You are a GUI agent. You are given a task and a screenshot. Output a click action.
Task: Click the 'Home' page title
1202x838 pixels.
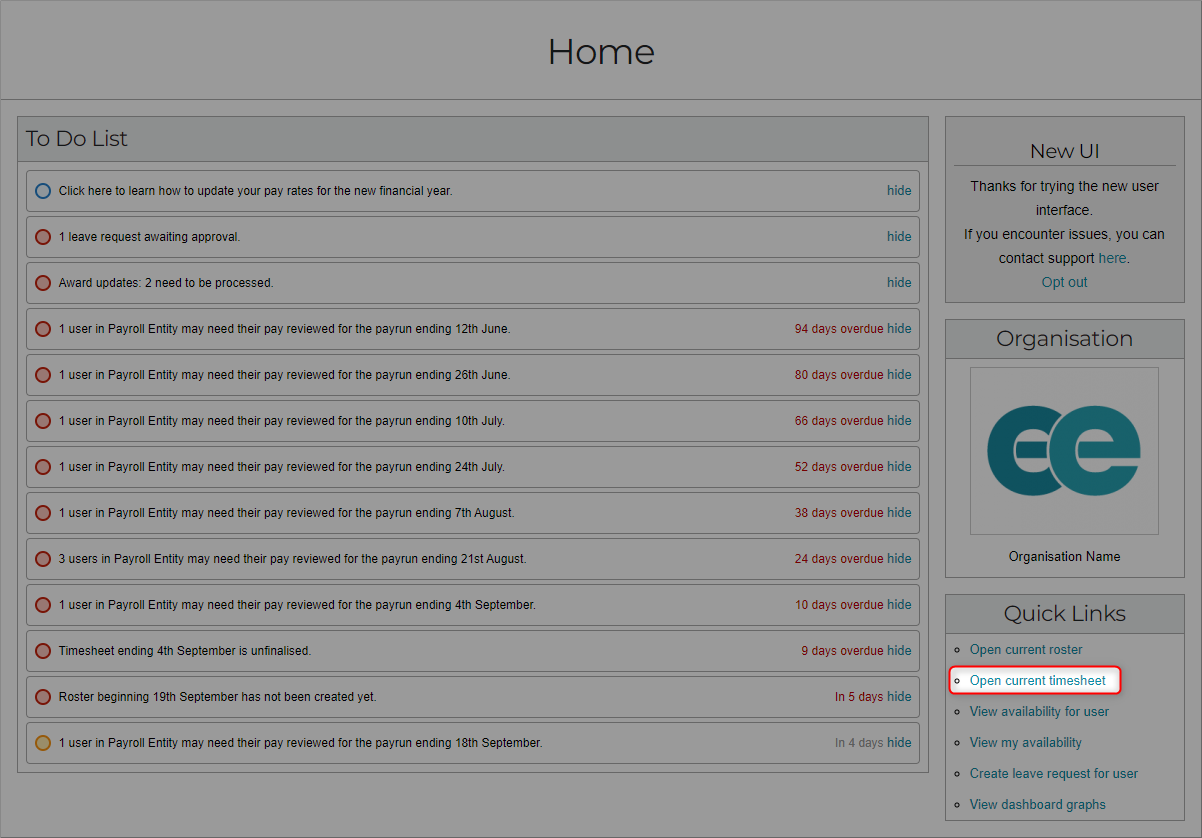click(601, 51)
